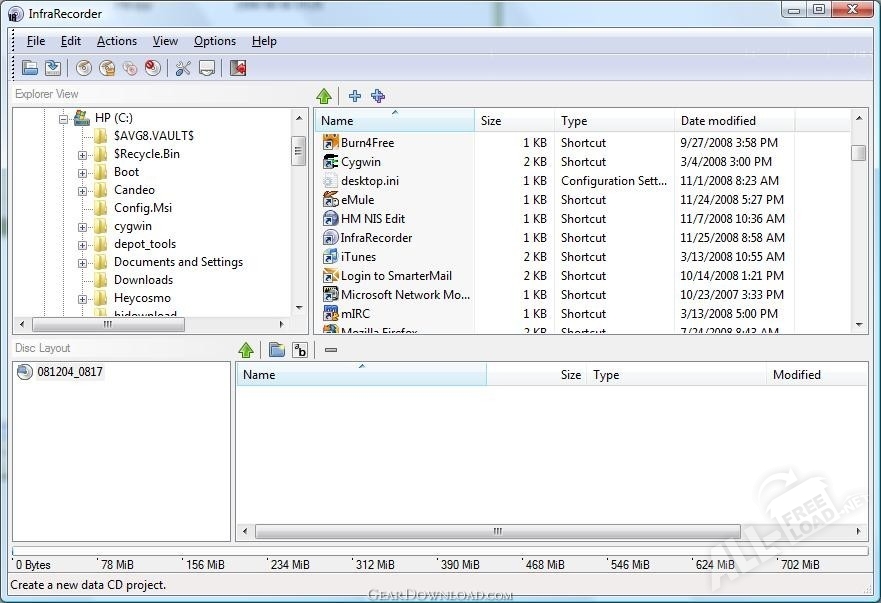The image size is (881, 603).
Task: Add selected files with single plus icon
Action: pos(355,96)
